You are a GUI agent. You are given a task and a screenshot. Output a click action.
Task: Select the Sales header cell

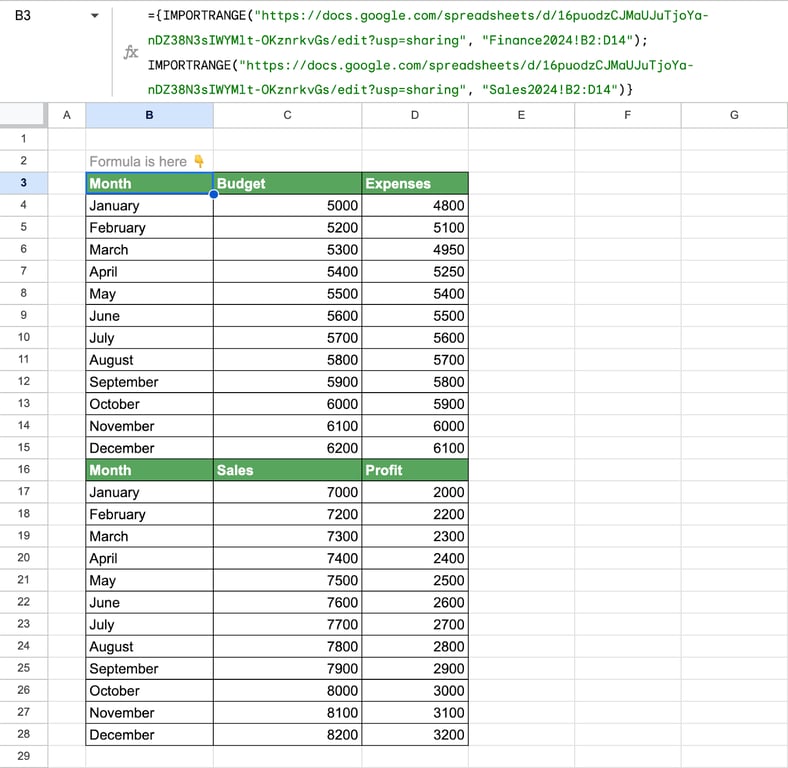pyautogui.click(x=287, y=470)
